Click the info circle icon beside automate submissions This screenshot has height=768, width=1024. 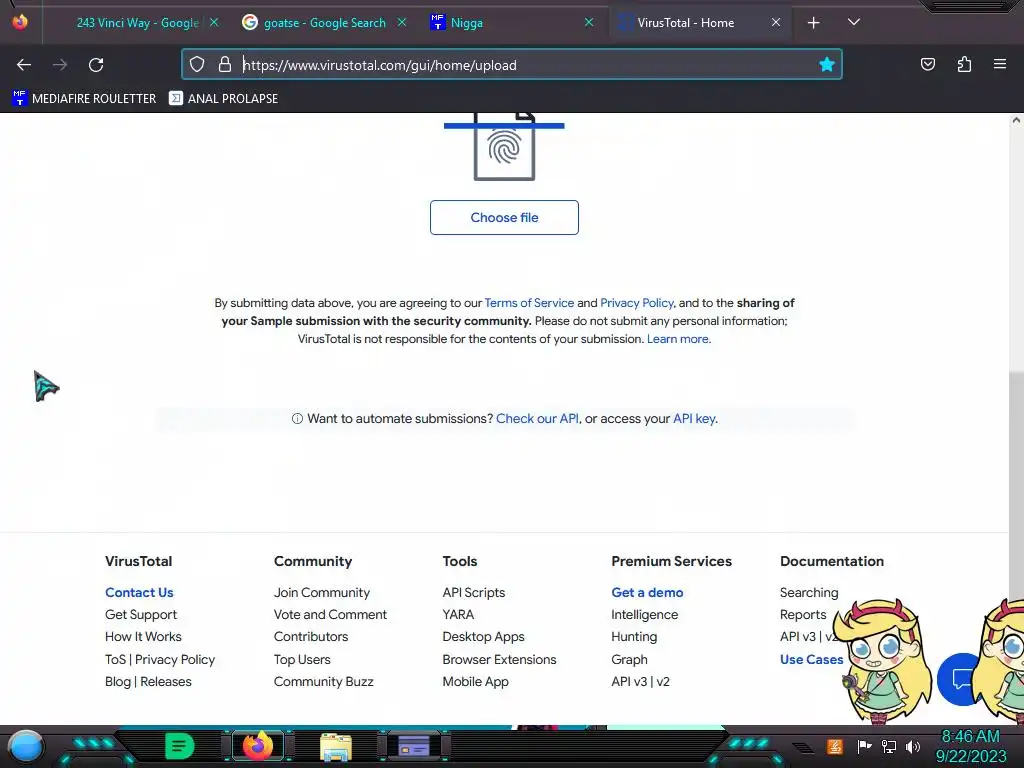(297, 419)
